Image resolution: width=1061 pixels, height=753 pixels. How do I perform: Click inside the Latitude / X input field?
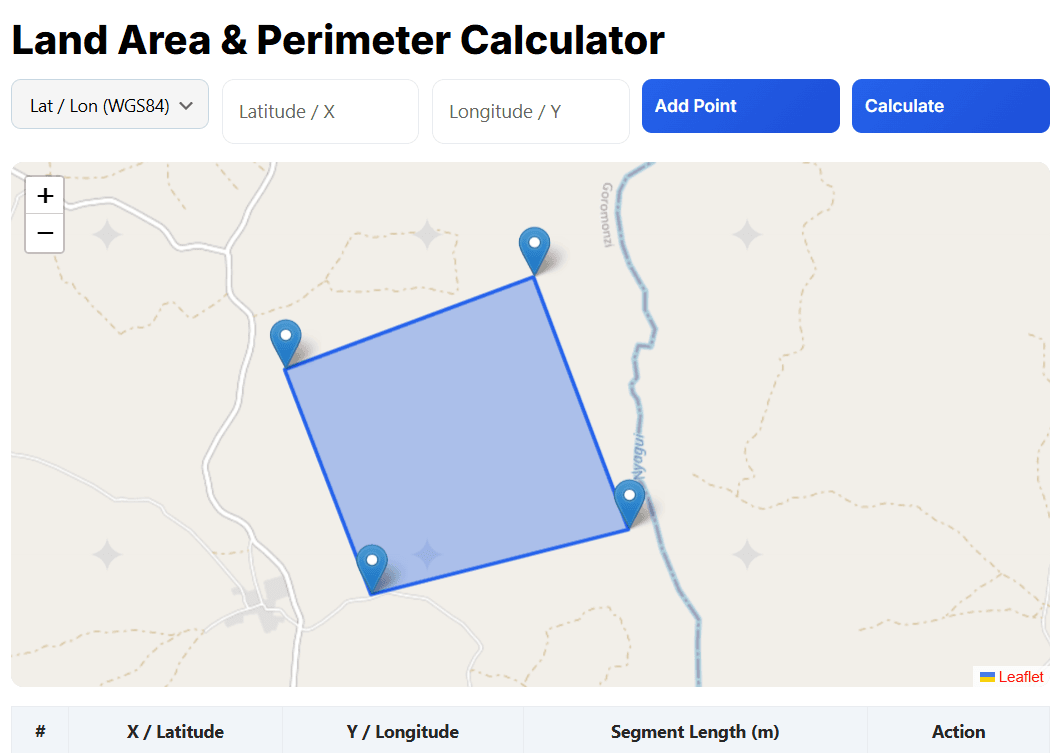[x=320, y=111]
